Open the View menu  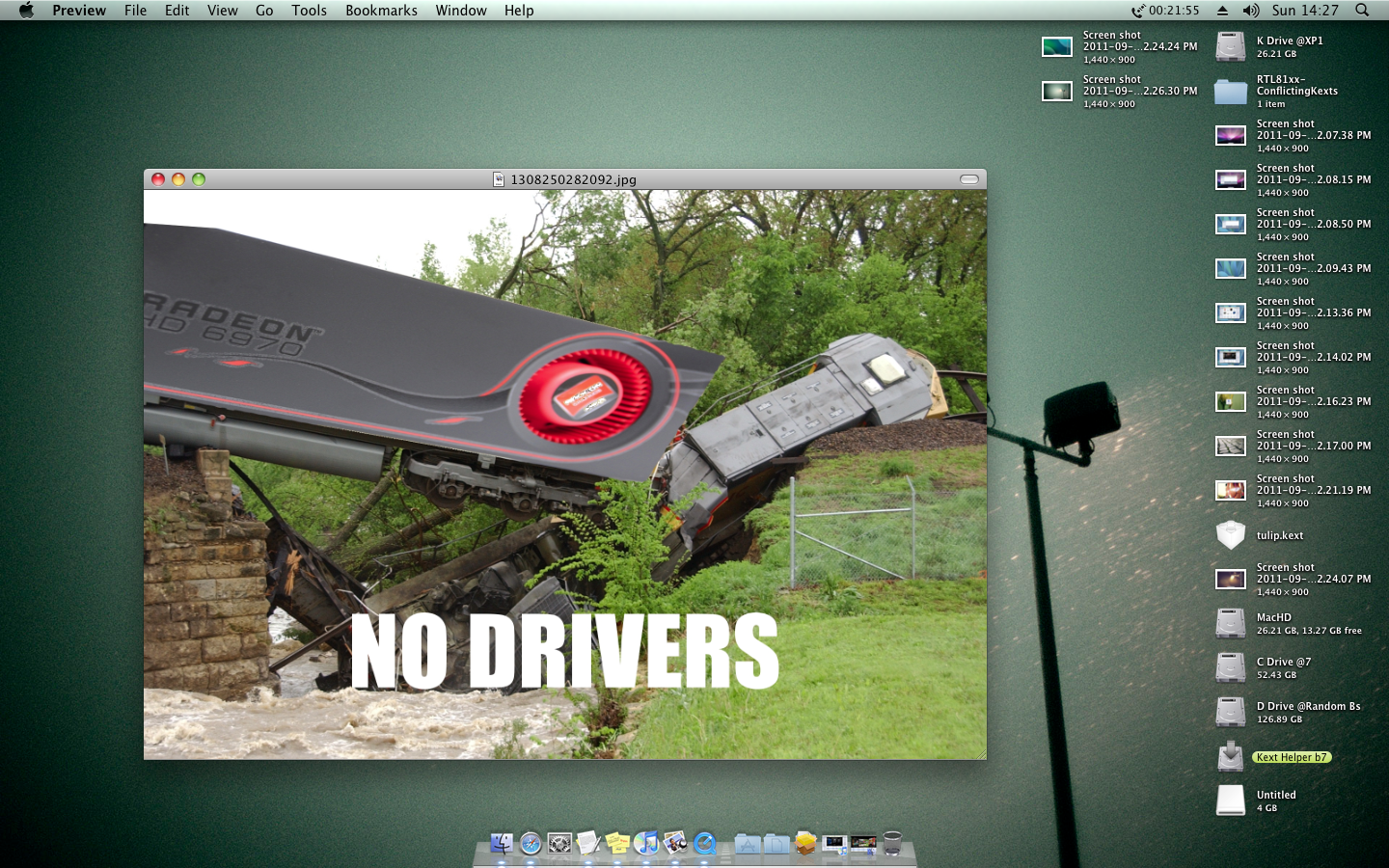tap(222, 10)
